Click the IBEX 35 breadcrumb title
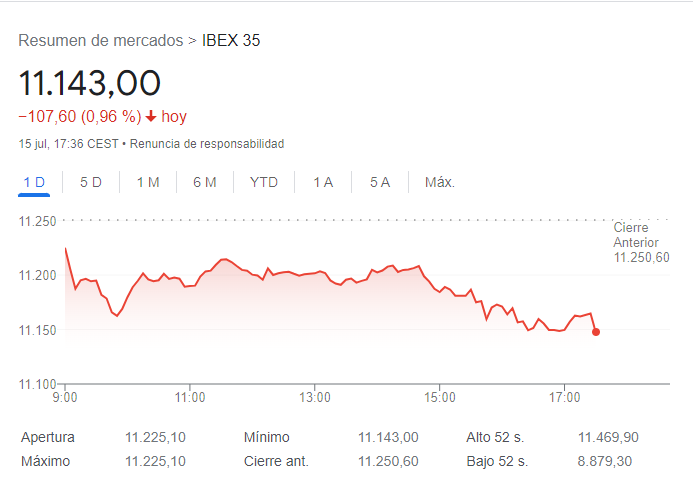The image size is (693, 485). [231, 41]
